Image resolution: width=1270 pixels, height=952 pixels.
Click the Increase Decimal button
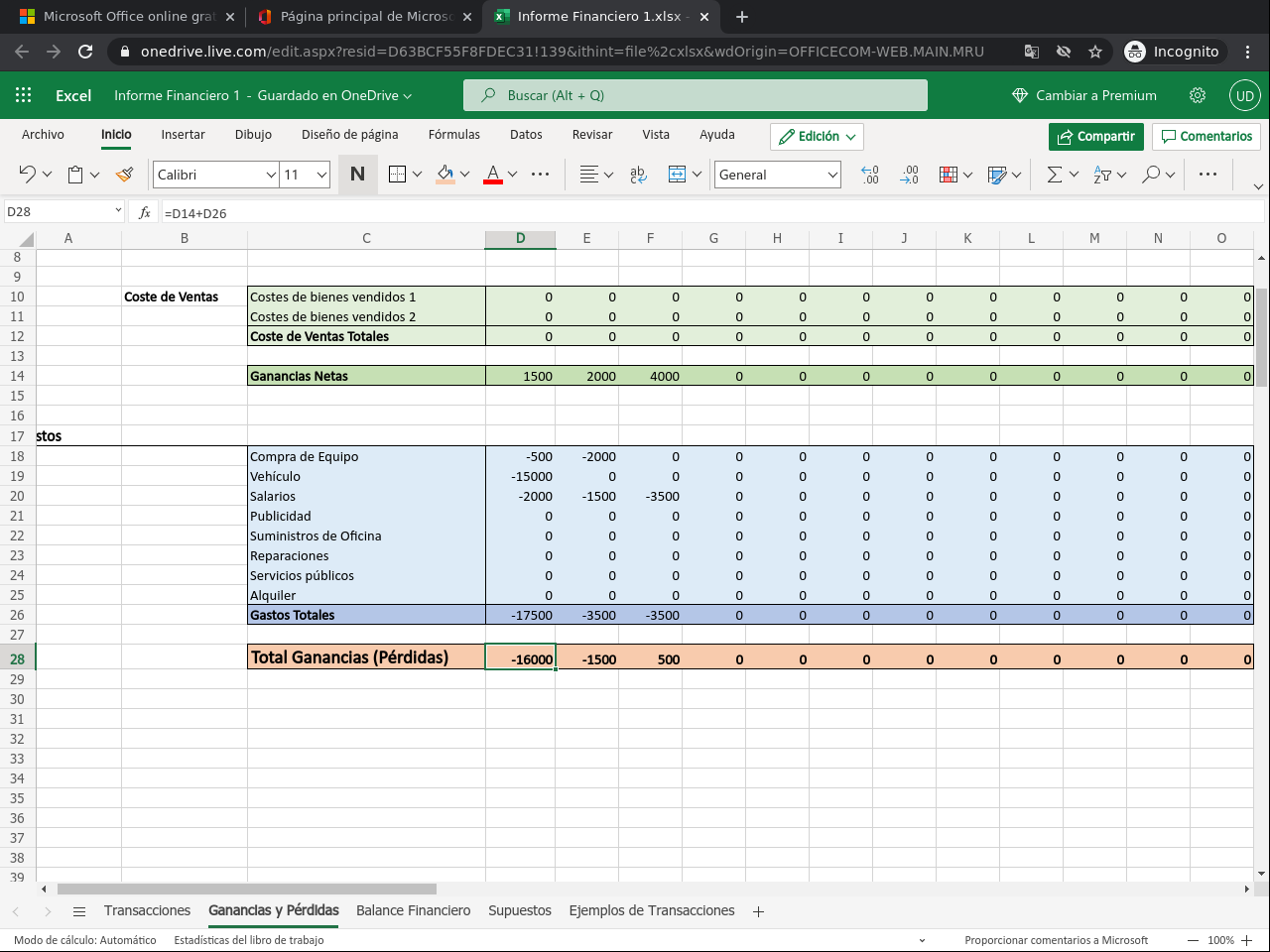click(x=870, y=175)
